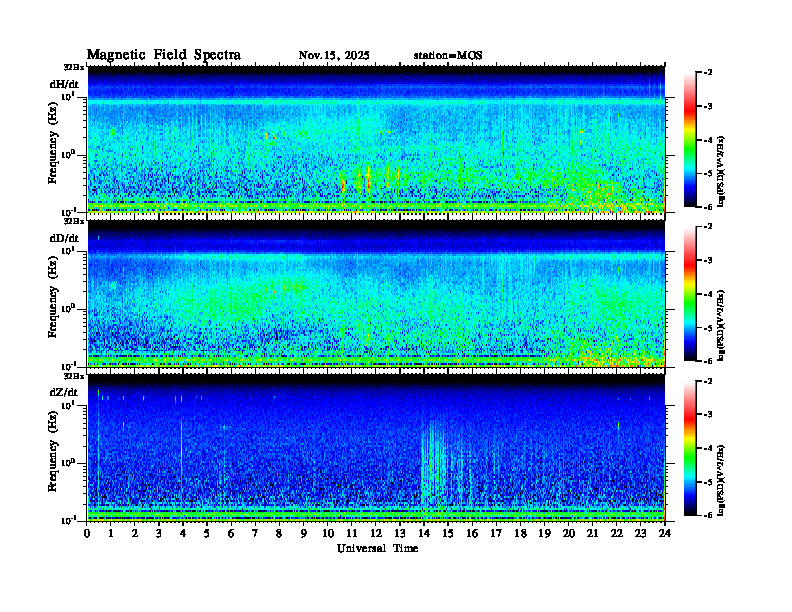Click hour "6" on the time axis
This screenshot has width=792, height=612.
[x=231, y=534]
